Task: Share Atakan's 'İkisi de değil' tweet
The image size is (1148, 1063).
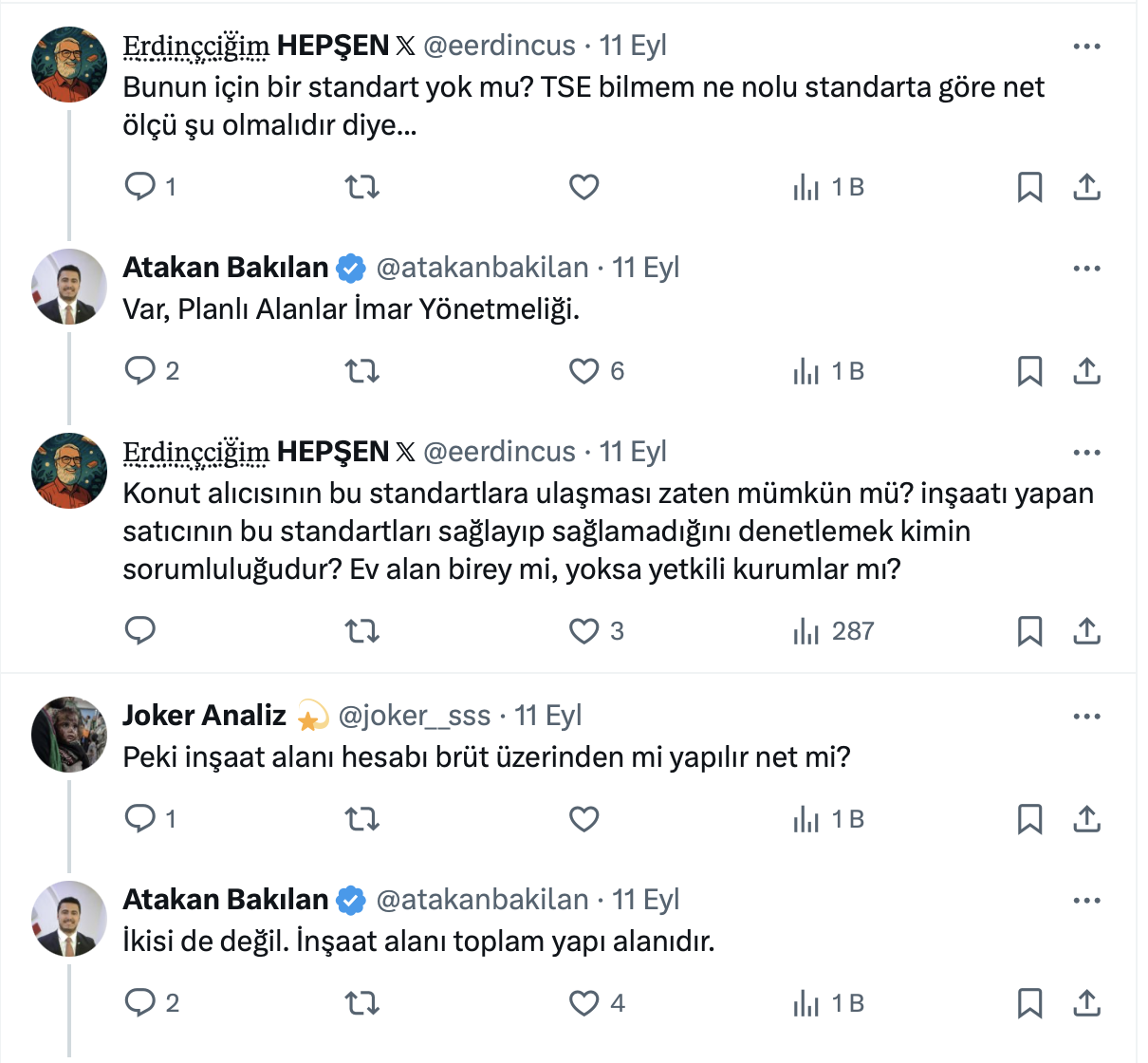Action: (1086, 1003)
